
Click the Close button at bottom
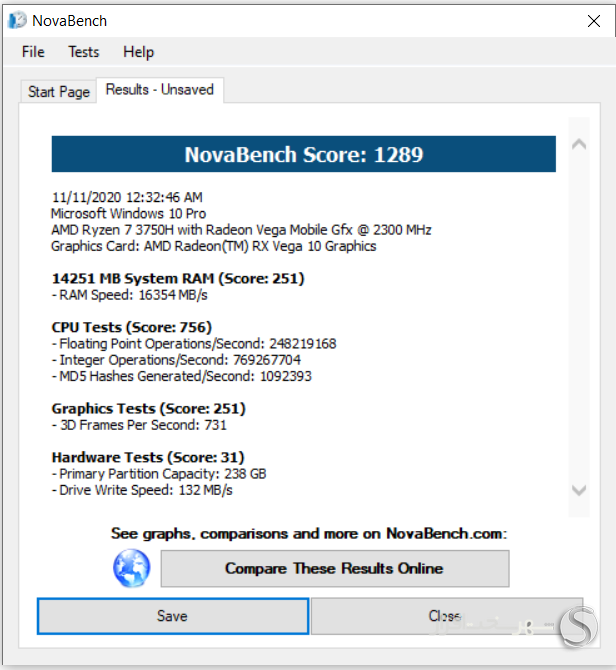(x=446, y=616)
